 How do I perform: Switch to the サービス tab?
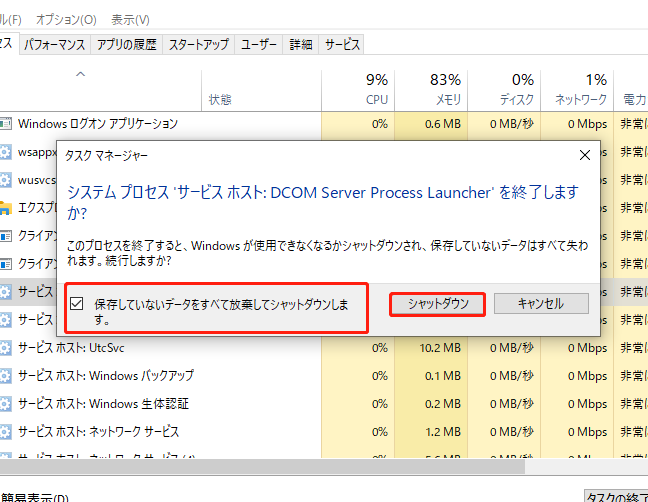342,45
